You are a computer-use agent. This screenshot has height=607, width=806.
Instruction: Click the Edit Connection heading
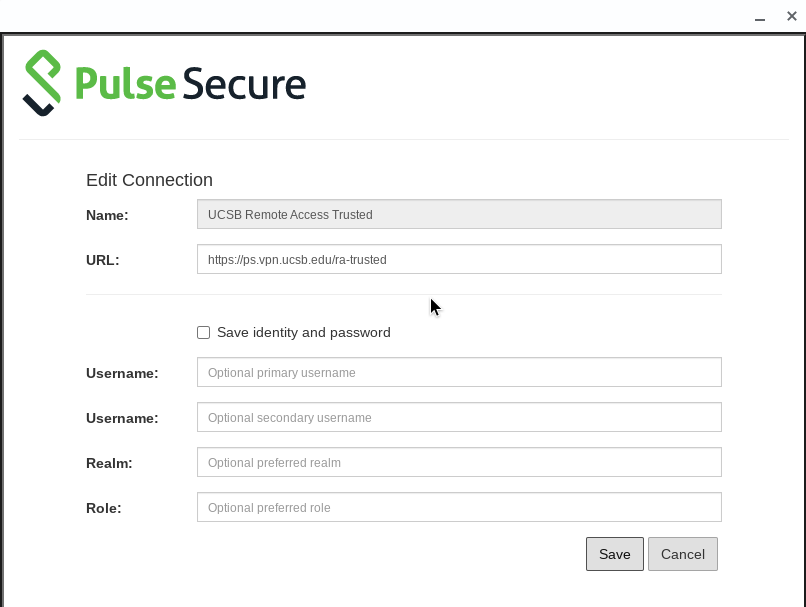149,180
